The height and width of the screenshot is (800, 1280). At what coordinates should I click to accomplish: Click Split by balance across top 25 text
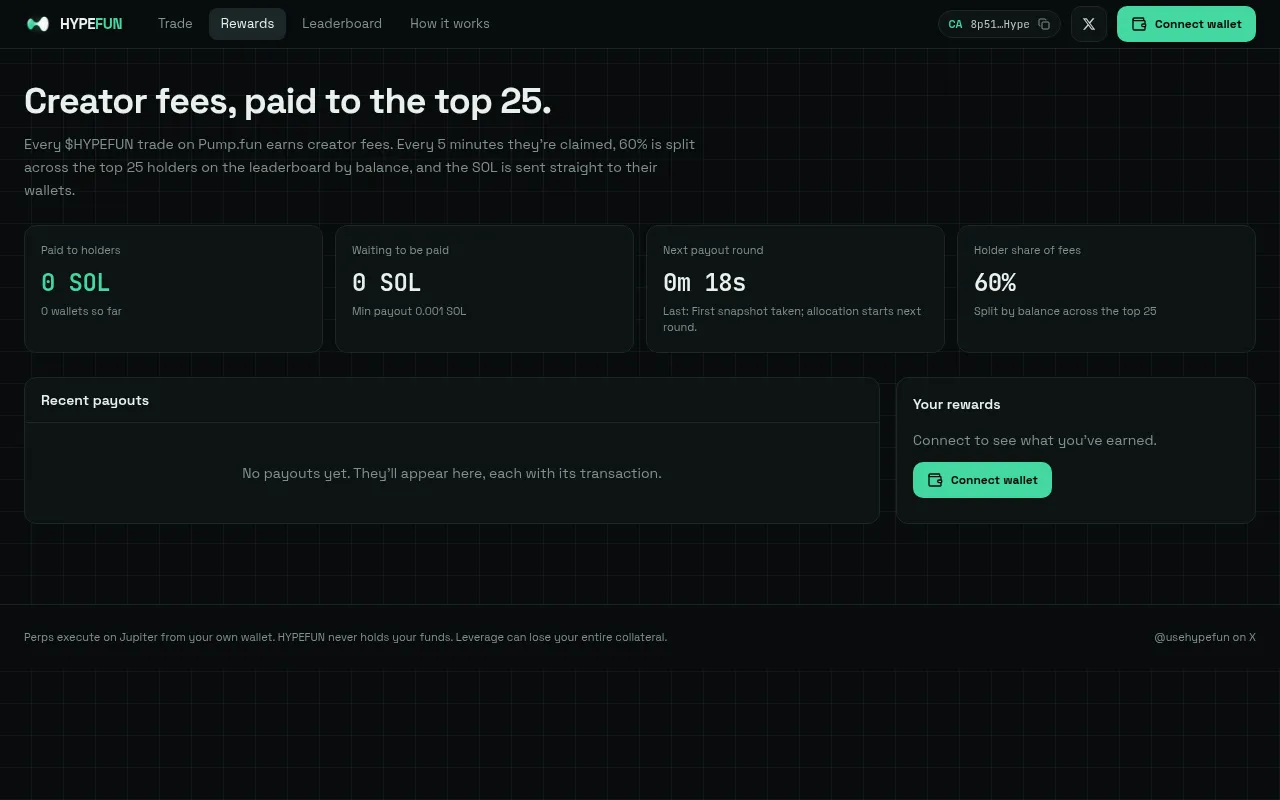pyautogui.click(x=1065, y=311)
